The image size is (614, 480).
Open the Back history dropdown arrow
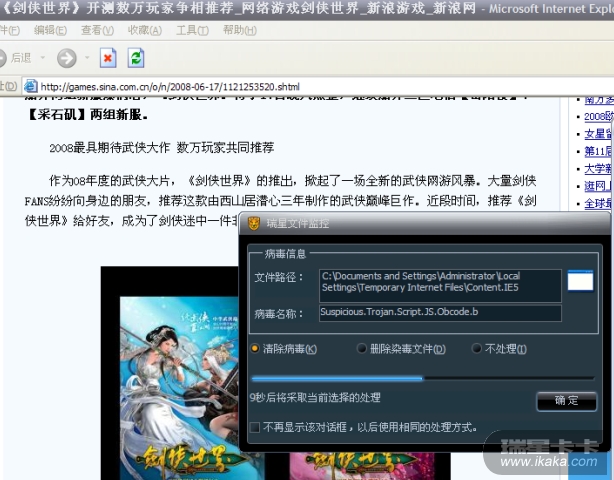pos(43,58)
